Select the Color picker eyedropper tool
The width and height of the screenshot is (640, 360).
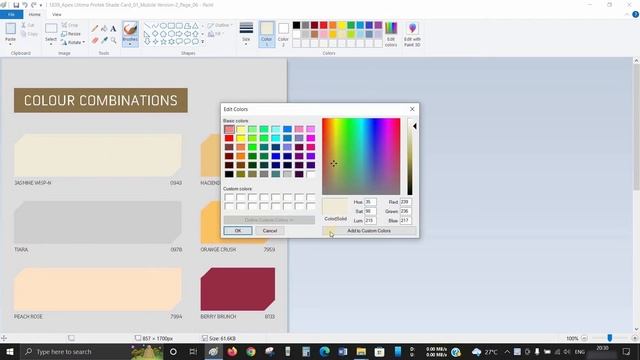pos(104,40)
